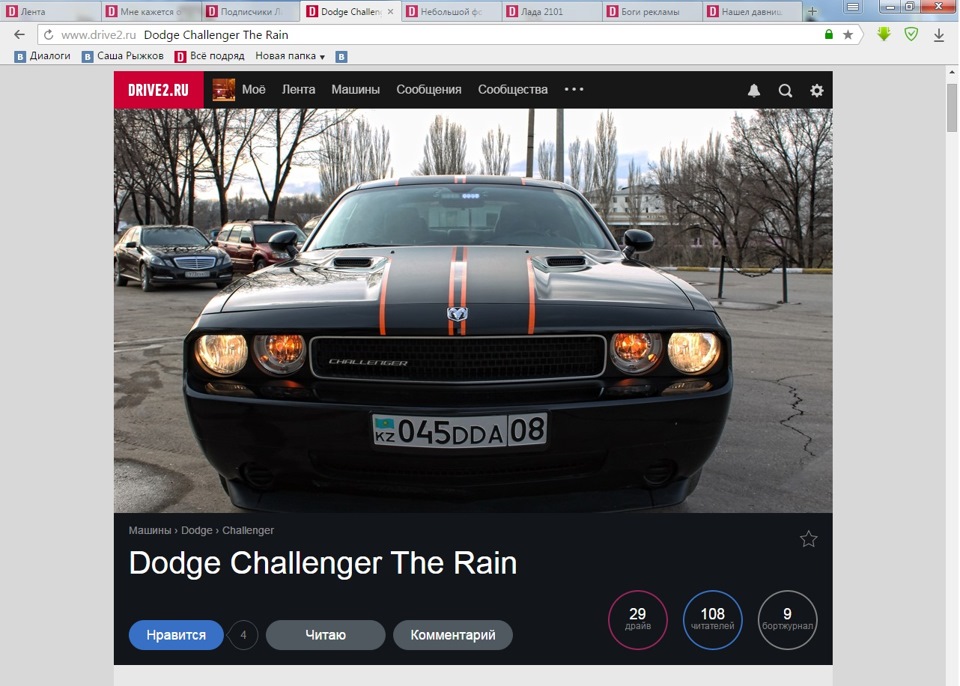Expand the Новая папка bookmark folder
This screenshot has width=960, height=686.
(290, 56)
